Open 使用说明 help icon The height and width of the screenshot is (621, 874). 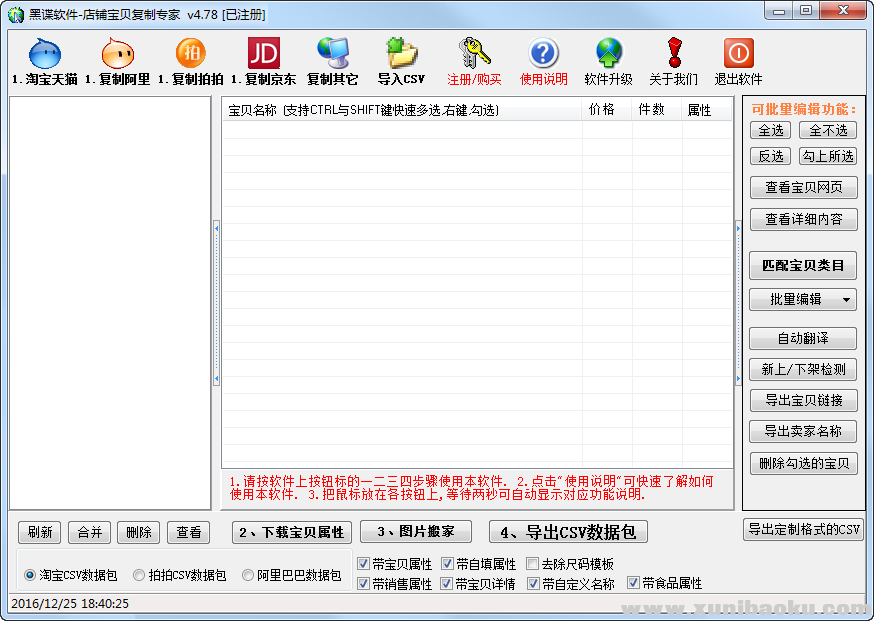point(543,54)
